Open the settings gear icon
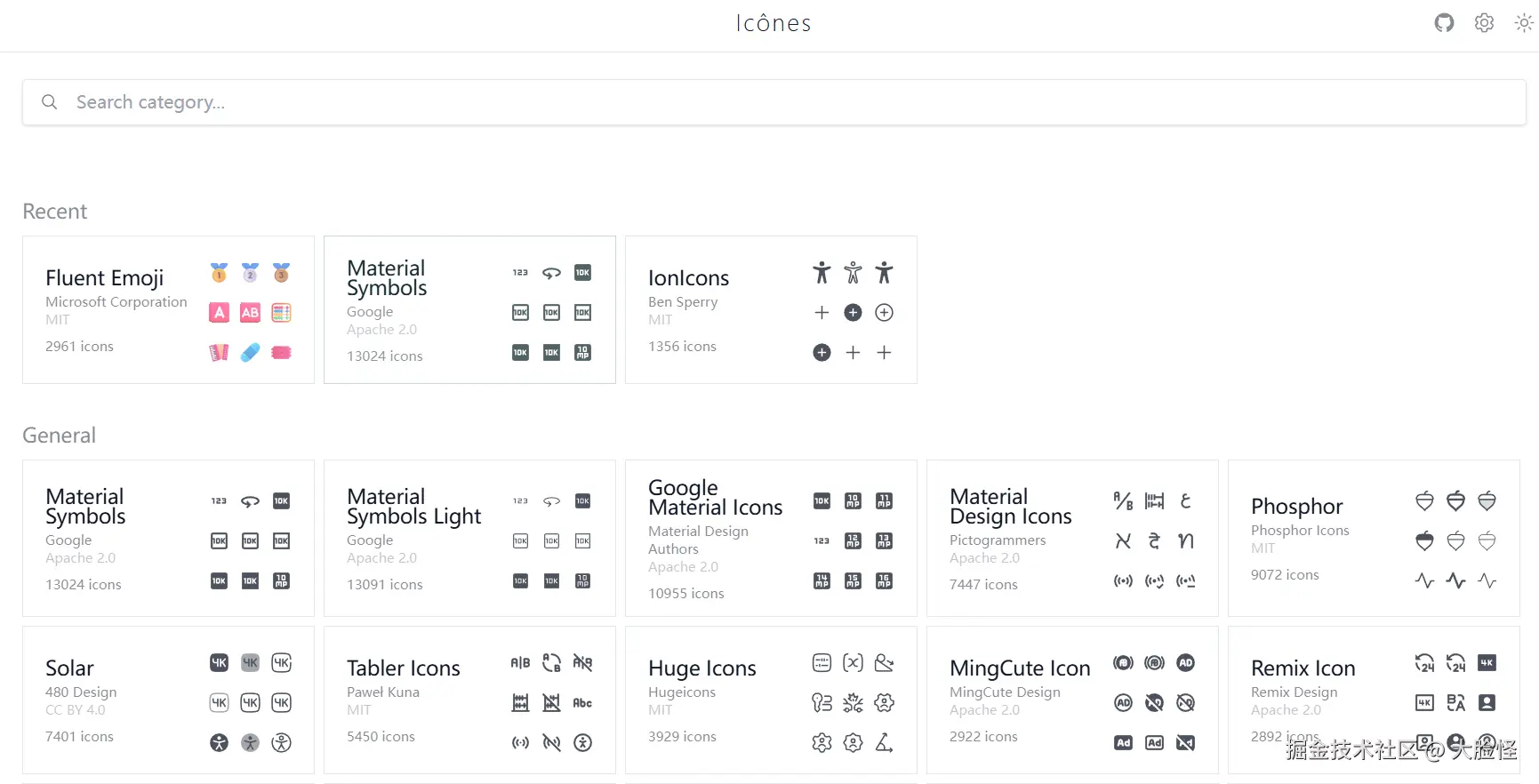The height and width of the screenshot is (784, 1539). 1484,23
